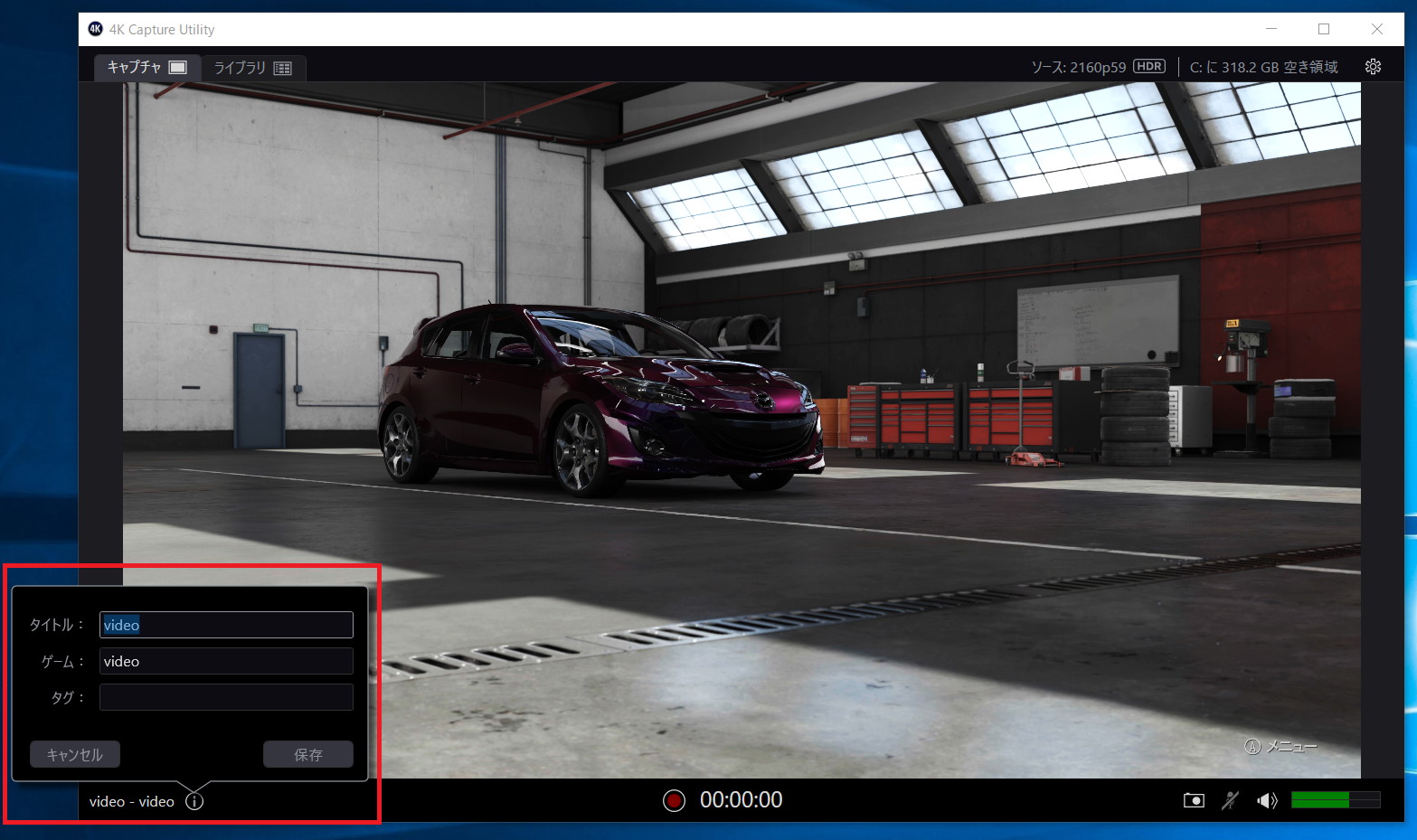Image resolution: width=1417 pixels, height=840 pixels.
Task: Close the 4K Capture Utility window
Action: [1377, 29]
